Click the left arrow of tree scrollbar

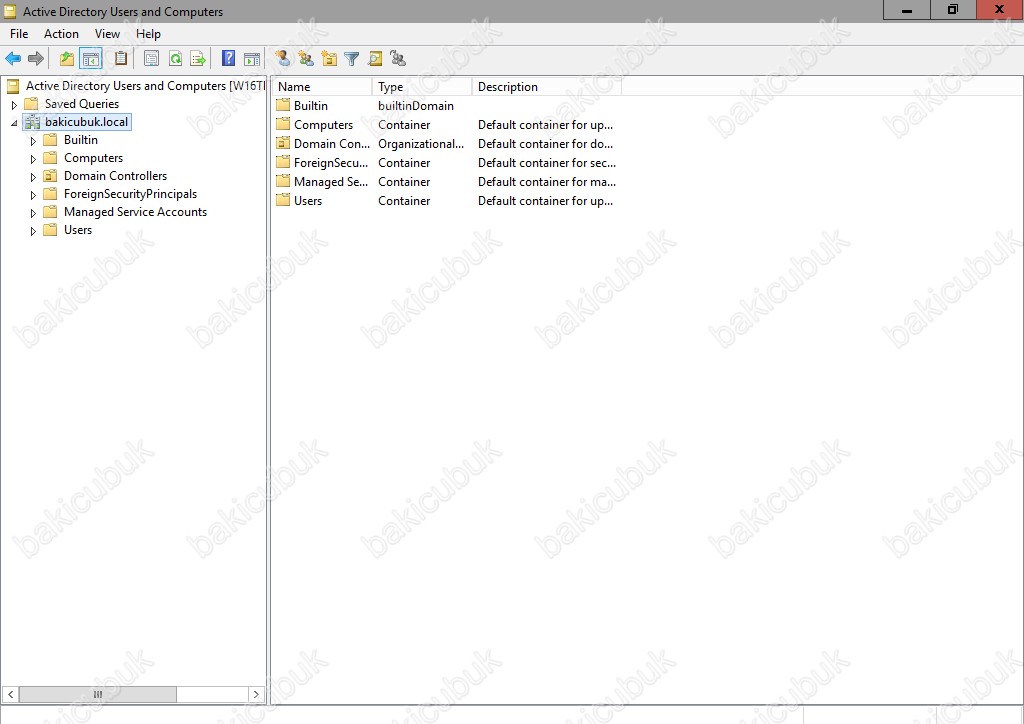(x=10, y=694)
